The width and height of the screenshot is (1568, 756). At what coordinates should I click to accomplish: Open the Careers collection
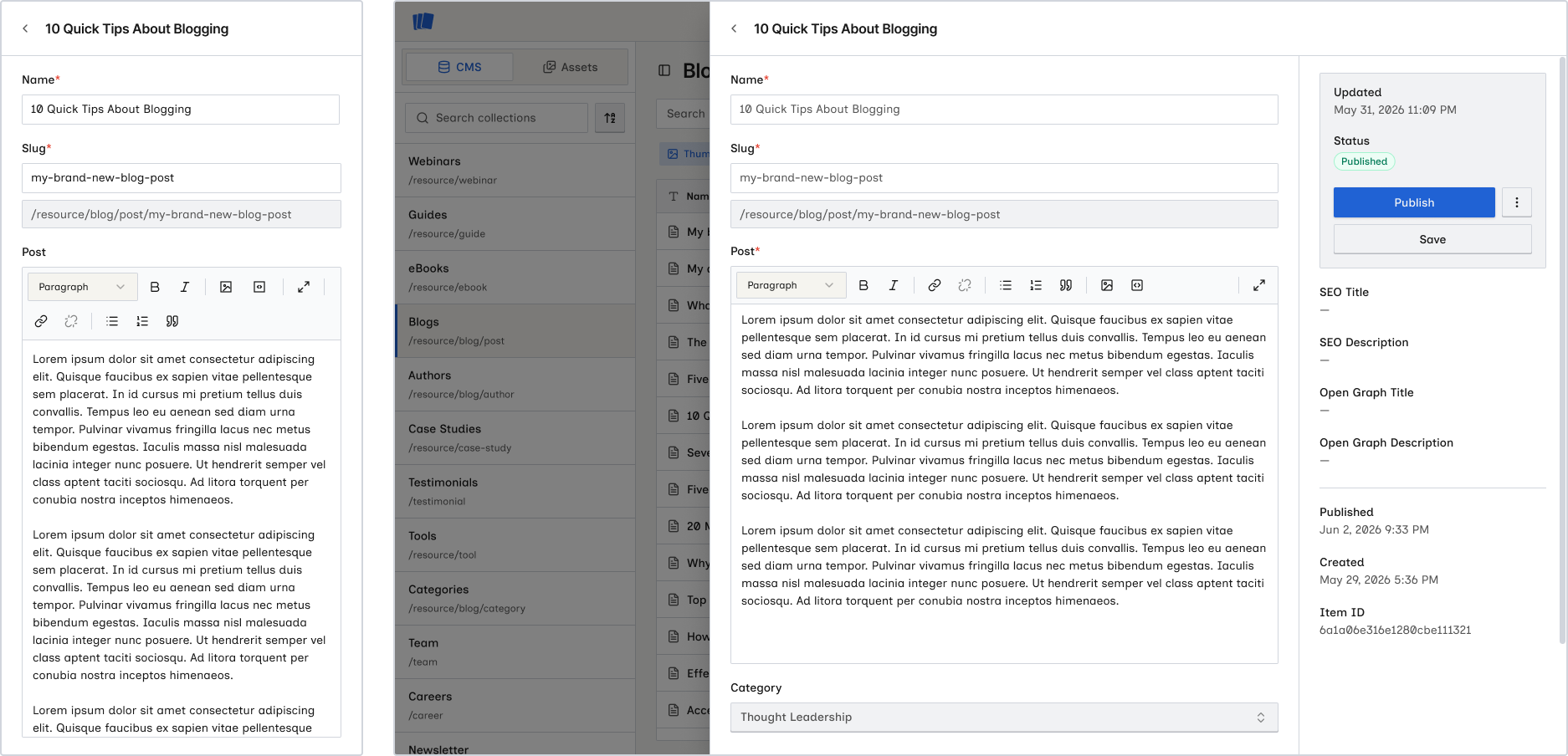pyautogui.click(x=515, y=706)
